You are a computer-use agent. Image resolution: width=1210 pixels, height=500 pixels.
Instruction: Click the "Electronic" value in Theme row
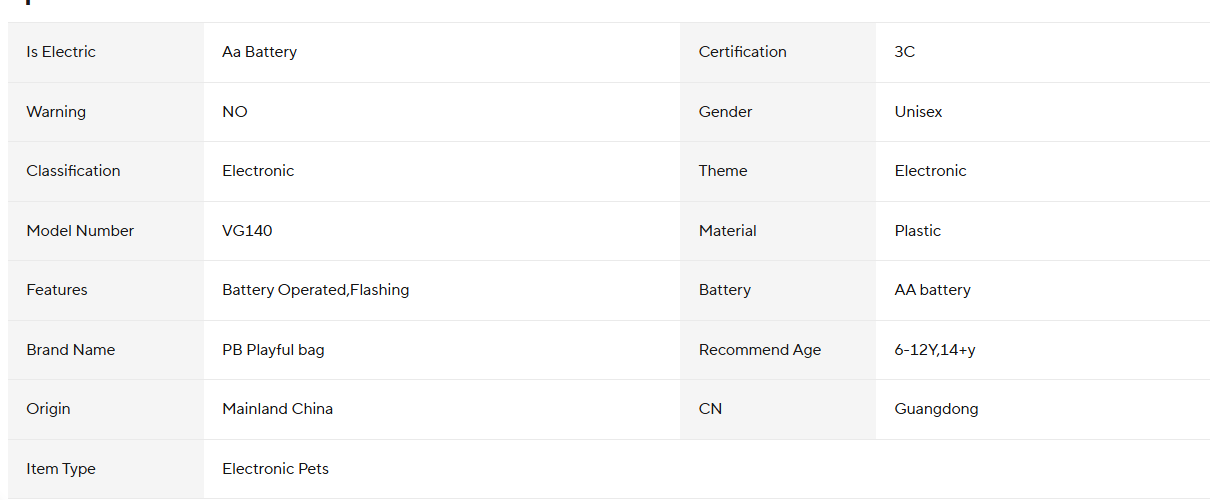click(x=930, y=171)
